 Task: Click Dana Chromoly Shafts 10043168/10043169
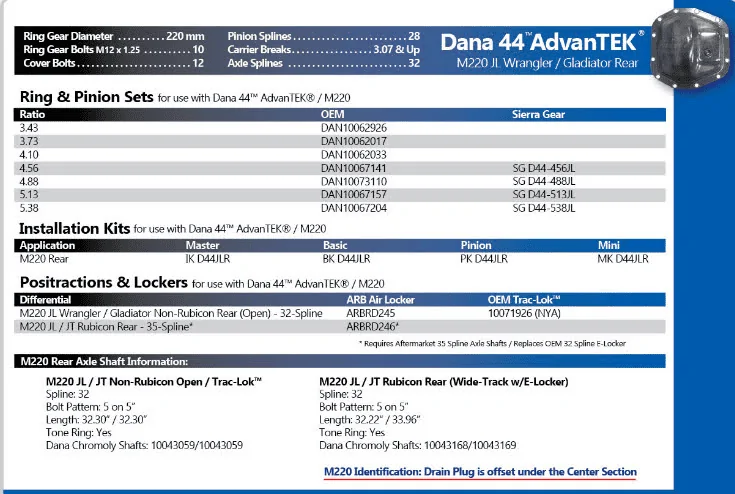[x=418, y=445]
